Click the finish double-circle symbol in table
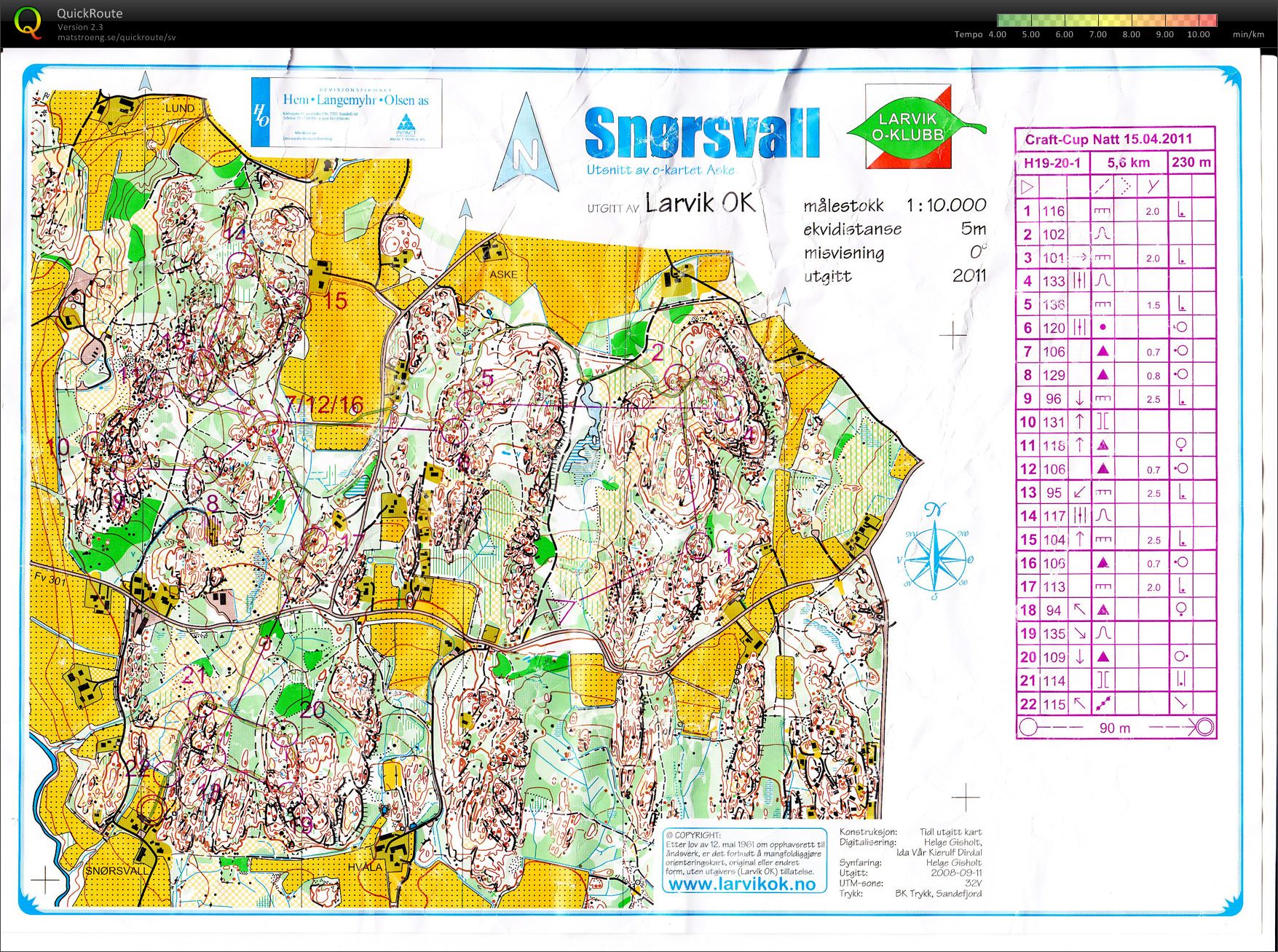 coord(1204,727)
